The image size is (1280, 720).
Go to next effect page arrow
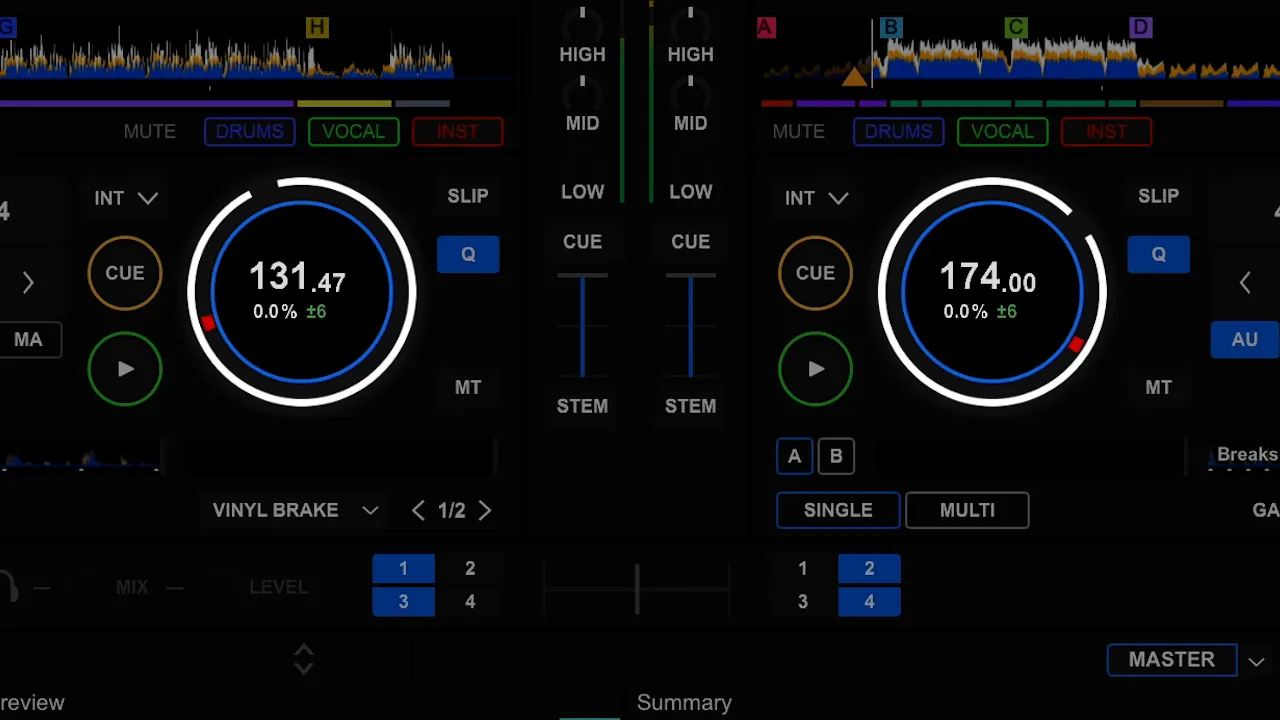(485, 510)
